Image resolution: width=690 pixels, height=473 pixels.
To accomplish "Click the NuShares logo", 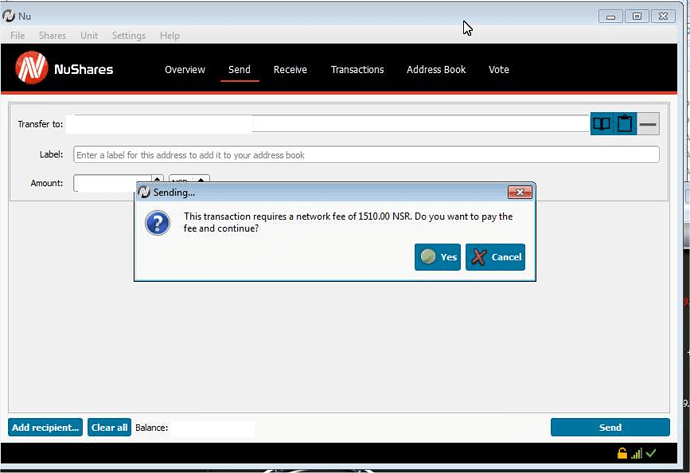I will [x=32, y=68].
